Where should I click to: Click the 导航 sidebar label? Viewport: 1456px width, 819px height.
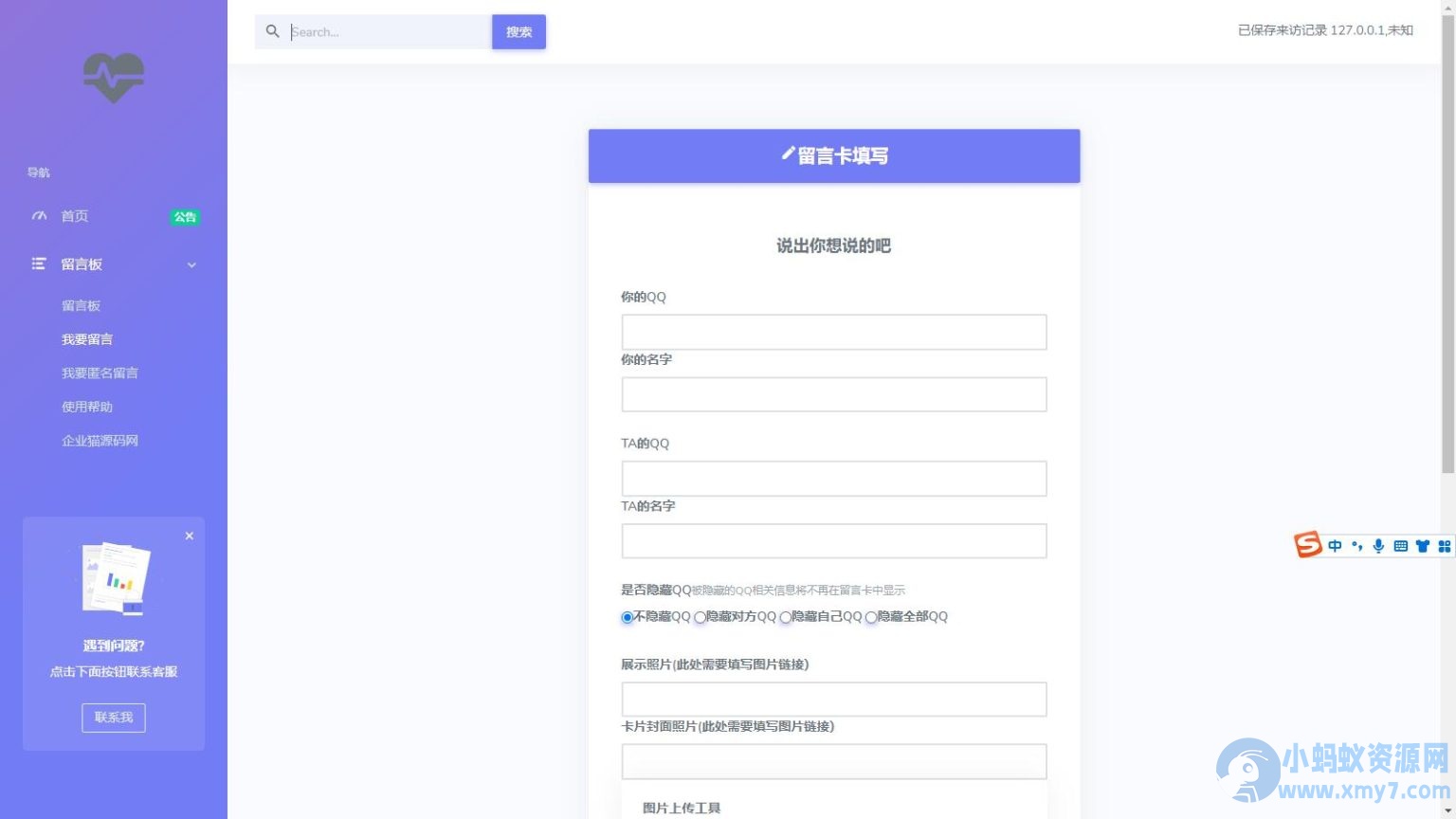pos(39,173)
